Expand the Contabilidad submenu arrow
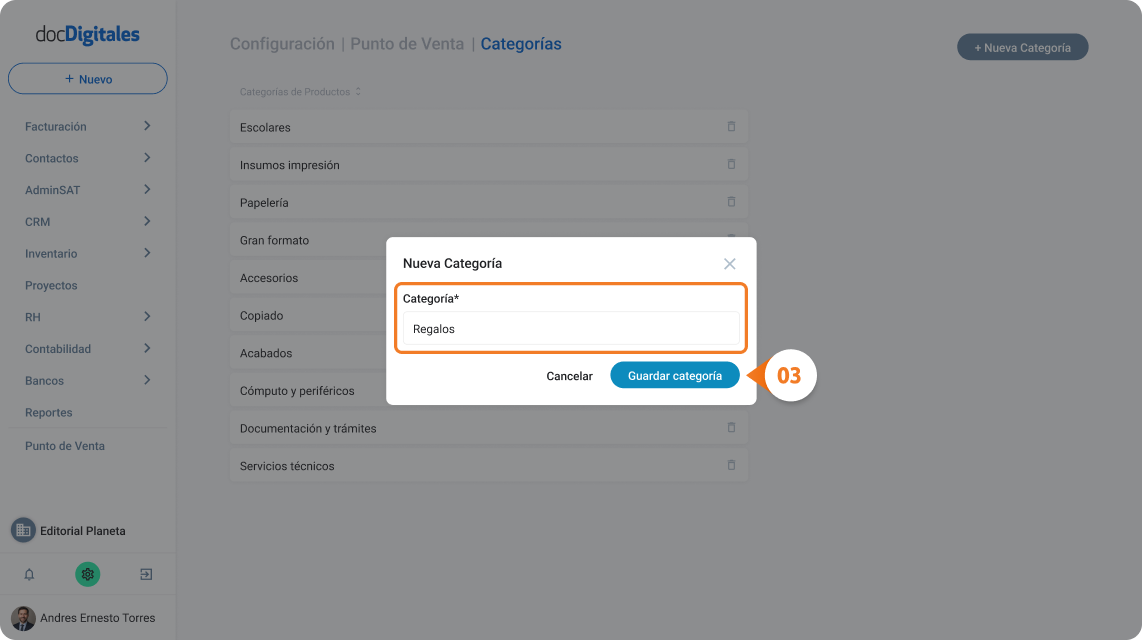The width and height of the screenshot is (1142, 640). 147,348
